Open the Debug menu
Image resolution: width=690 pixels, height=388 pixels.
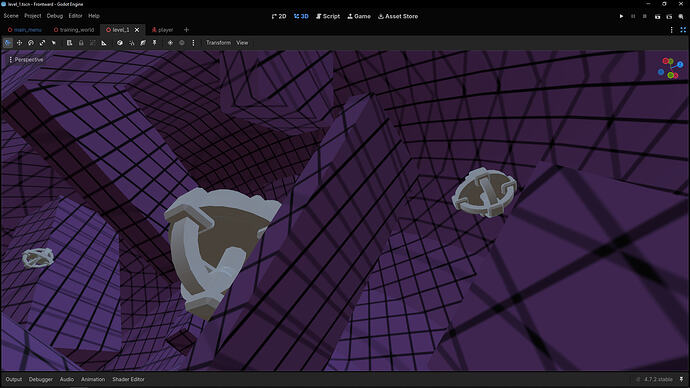pyautogui.click(x=55, y=16)
